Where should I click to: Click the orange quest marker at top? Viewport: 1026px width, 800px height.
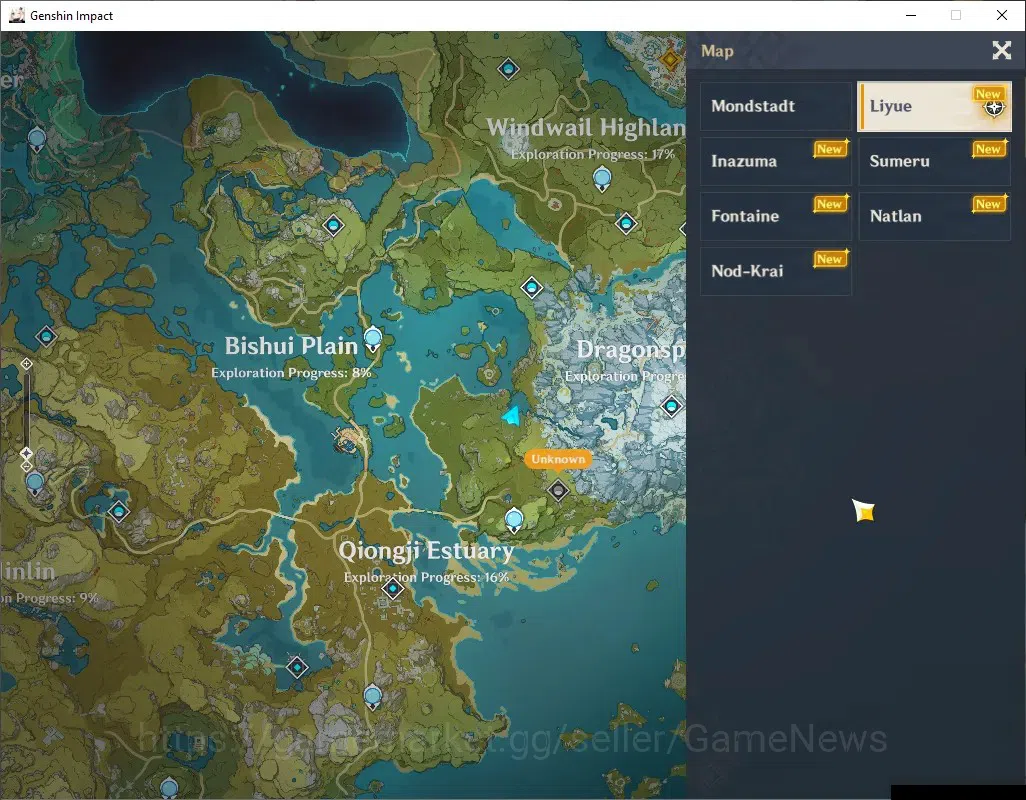pyautogui.click(x=671, y=60)
